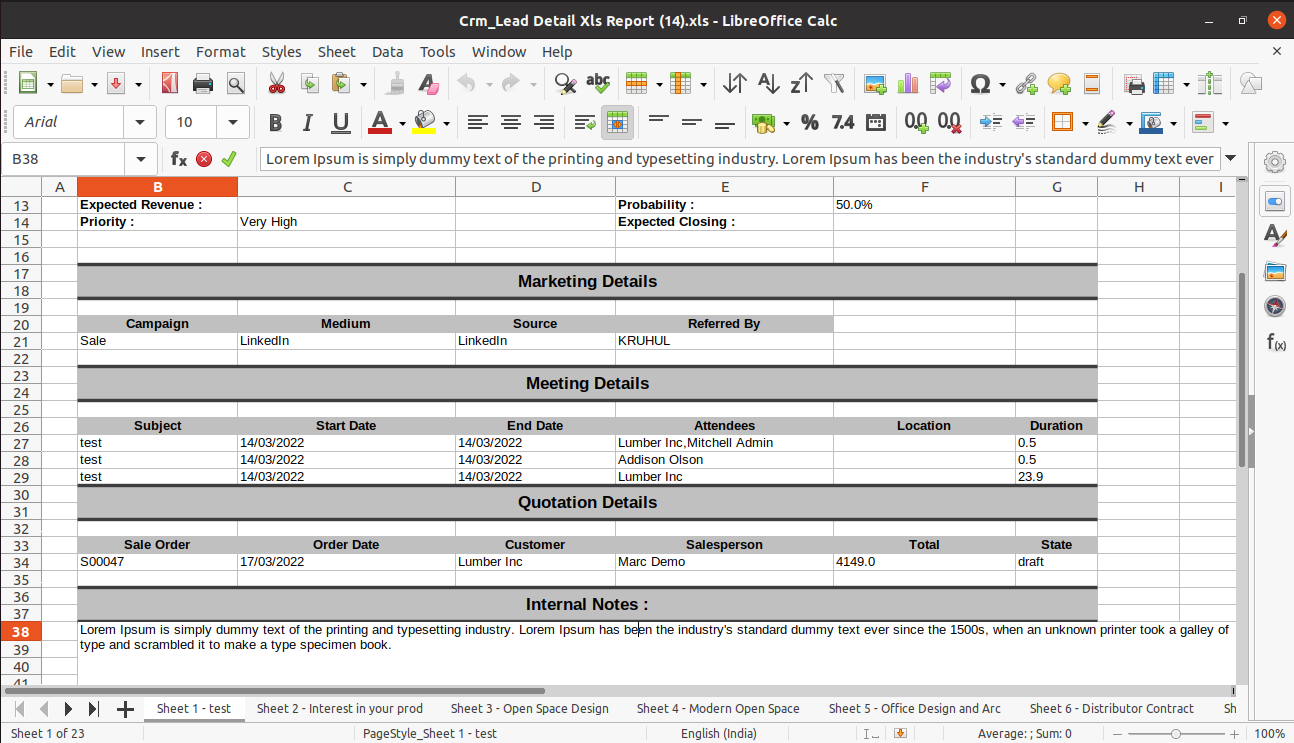1294x743 pixels.
Task: Expand the formula bar
Action: tap(1230, 158)
